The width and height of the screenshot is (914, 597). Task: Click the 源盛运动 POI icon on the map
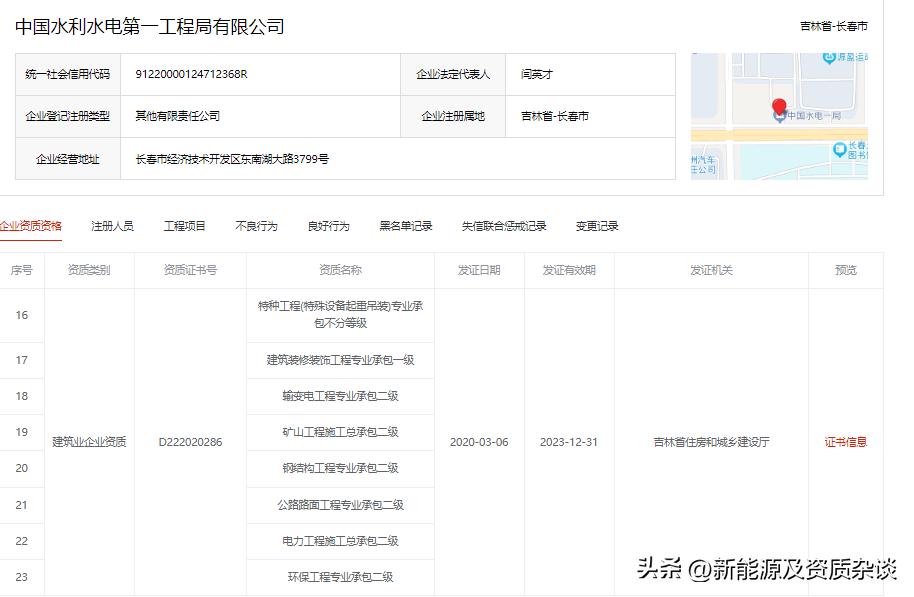click(x=827, y=59)
